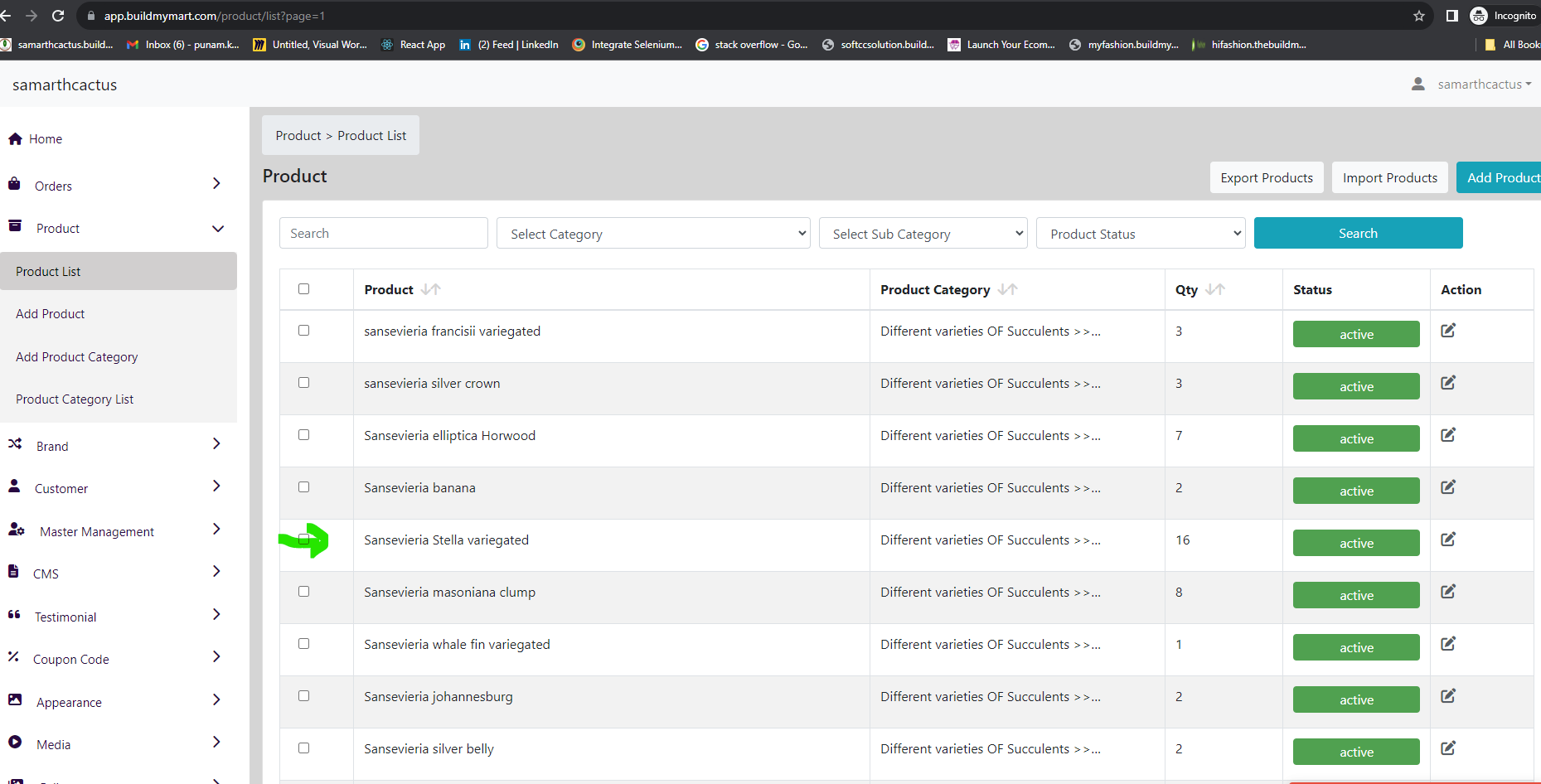
Task: Click into the product Search field
Action: (x=384, y=233)
